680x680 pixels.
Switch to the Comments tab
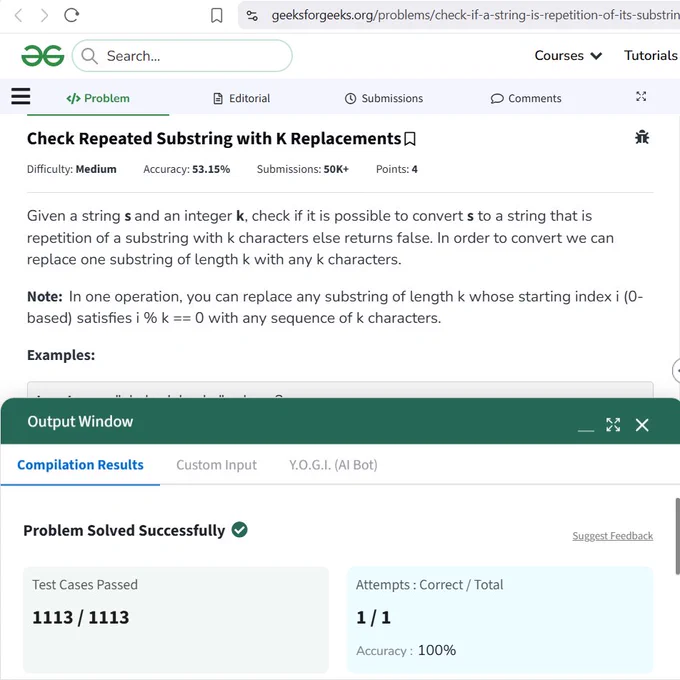pyautogui.click(x=526, y=98)
